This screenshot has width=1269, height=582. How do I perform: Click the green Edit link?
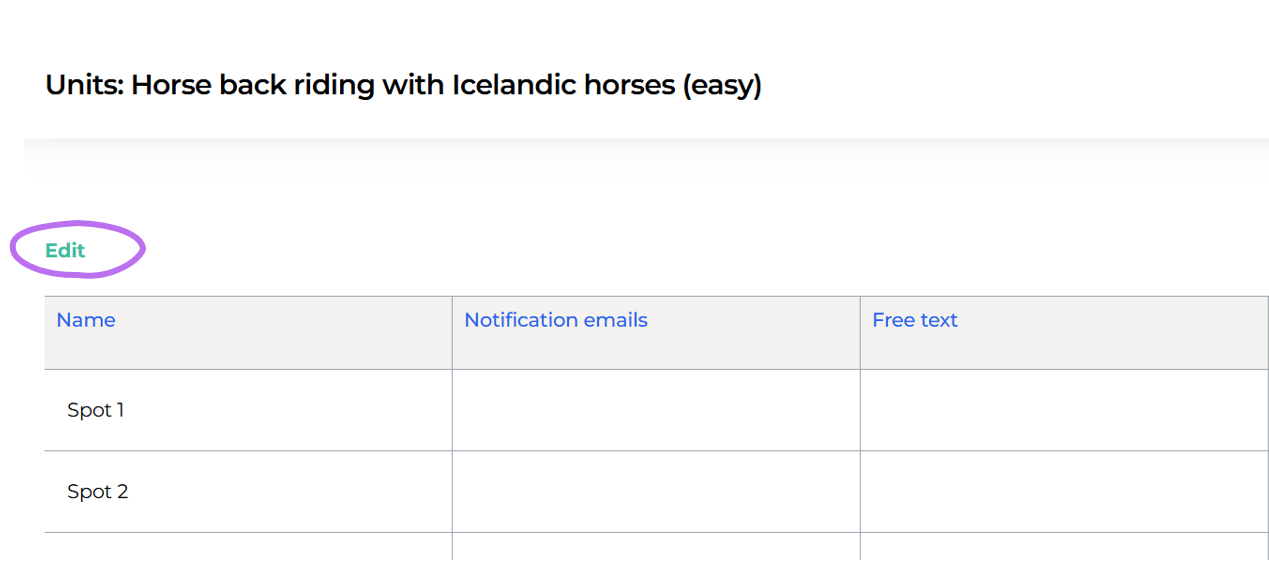(x=65, y=250)
